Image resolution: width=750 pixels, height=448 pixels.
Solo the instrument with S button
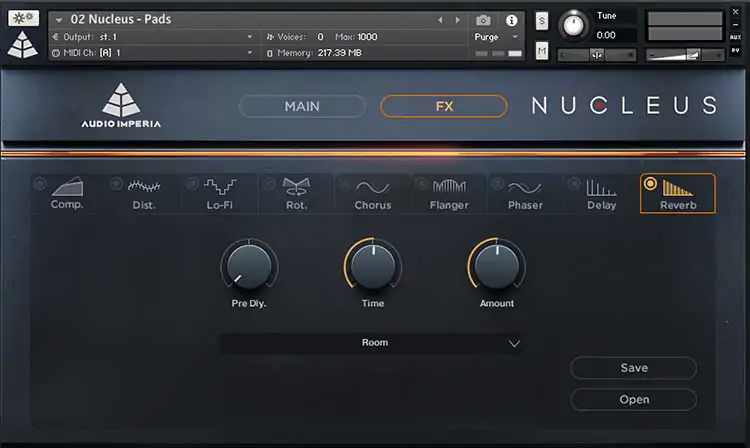click(541, 21)
